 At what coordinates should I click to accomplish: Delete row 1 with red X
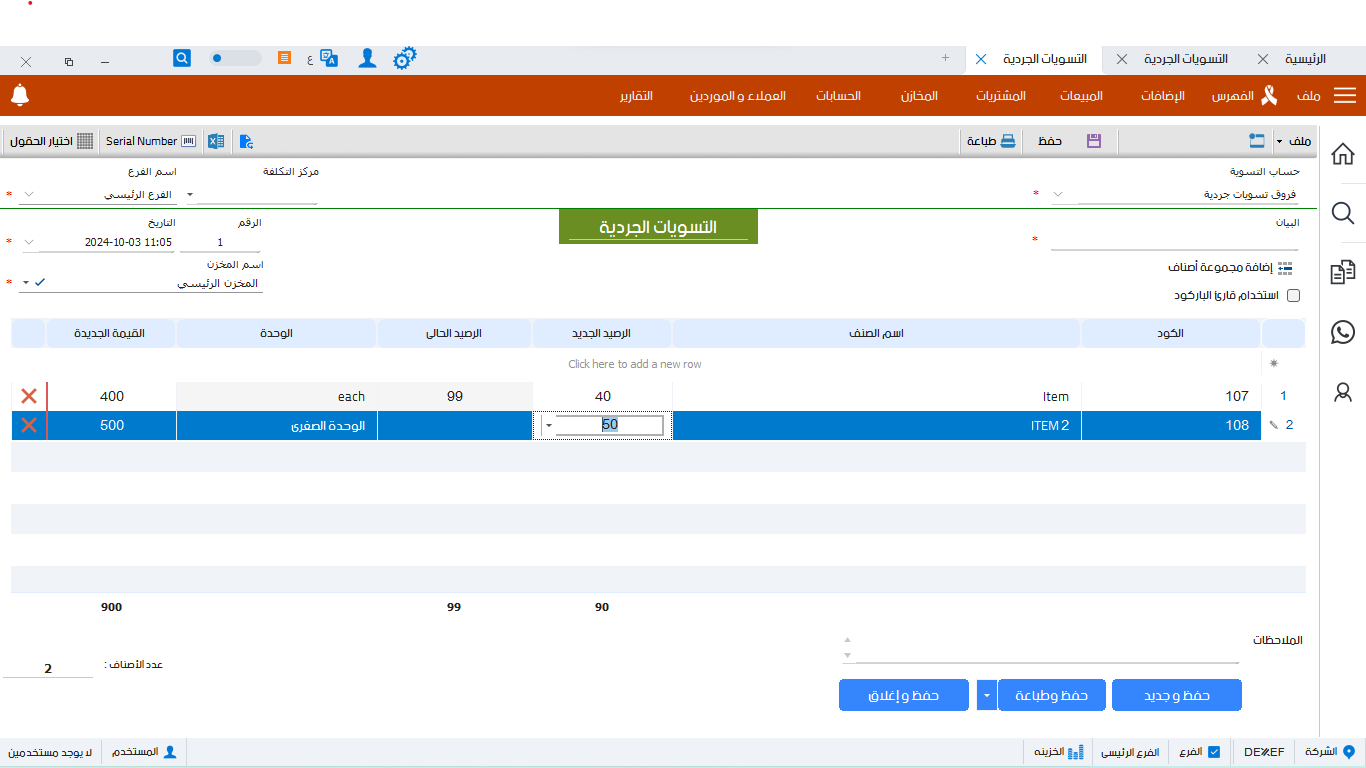pos(29,396)
